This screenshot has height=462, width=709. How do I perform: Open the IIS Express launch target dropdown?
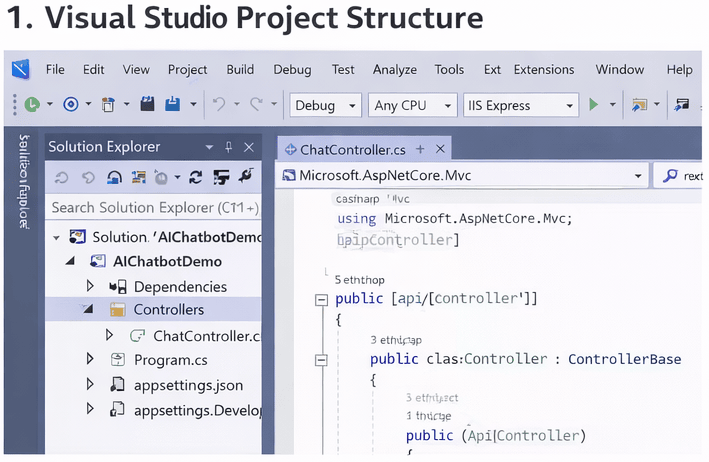point(521,105)
